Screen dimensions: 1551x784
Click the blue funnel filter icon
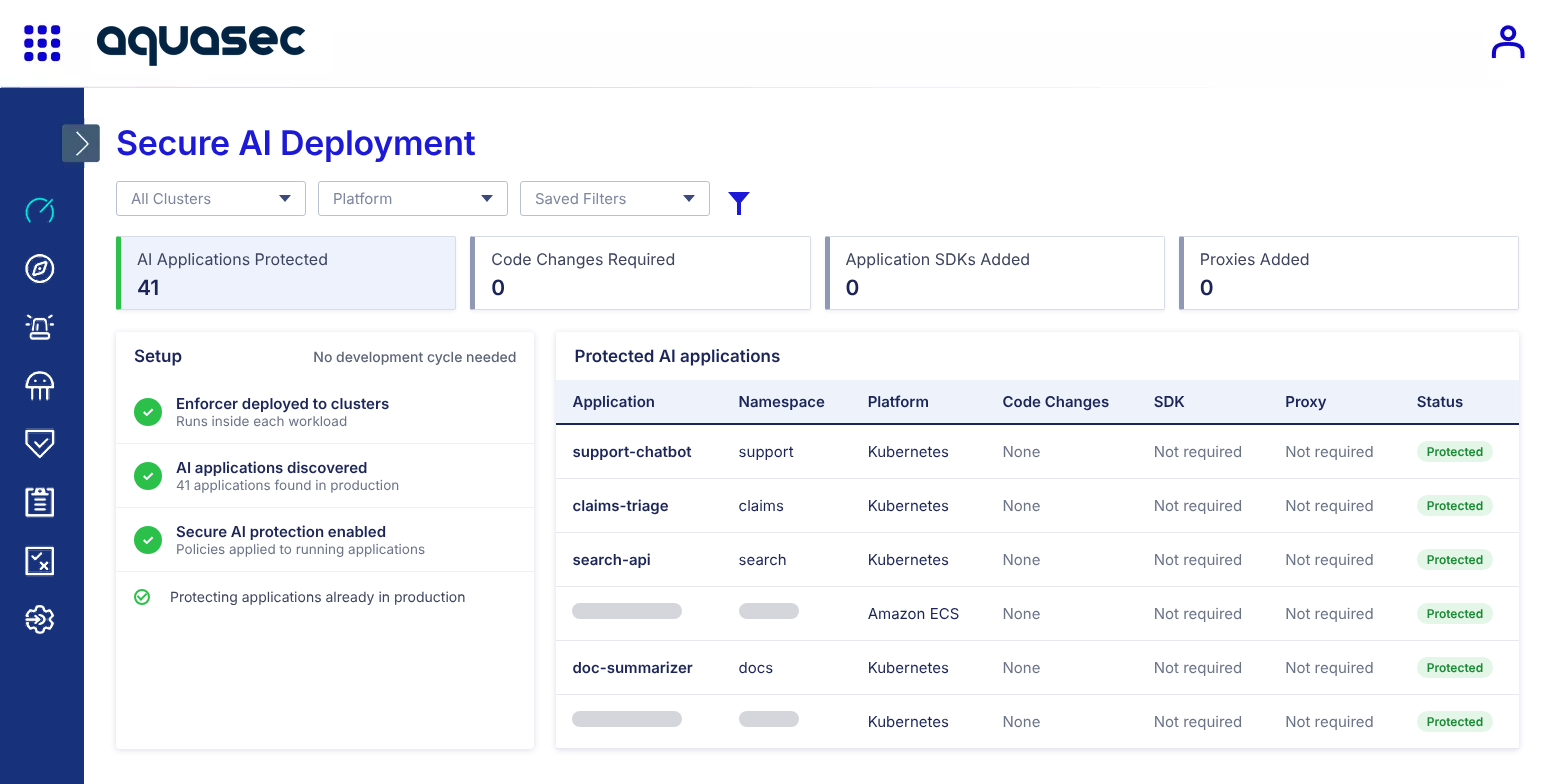pos(739,203)
